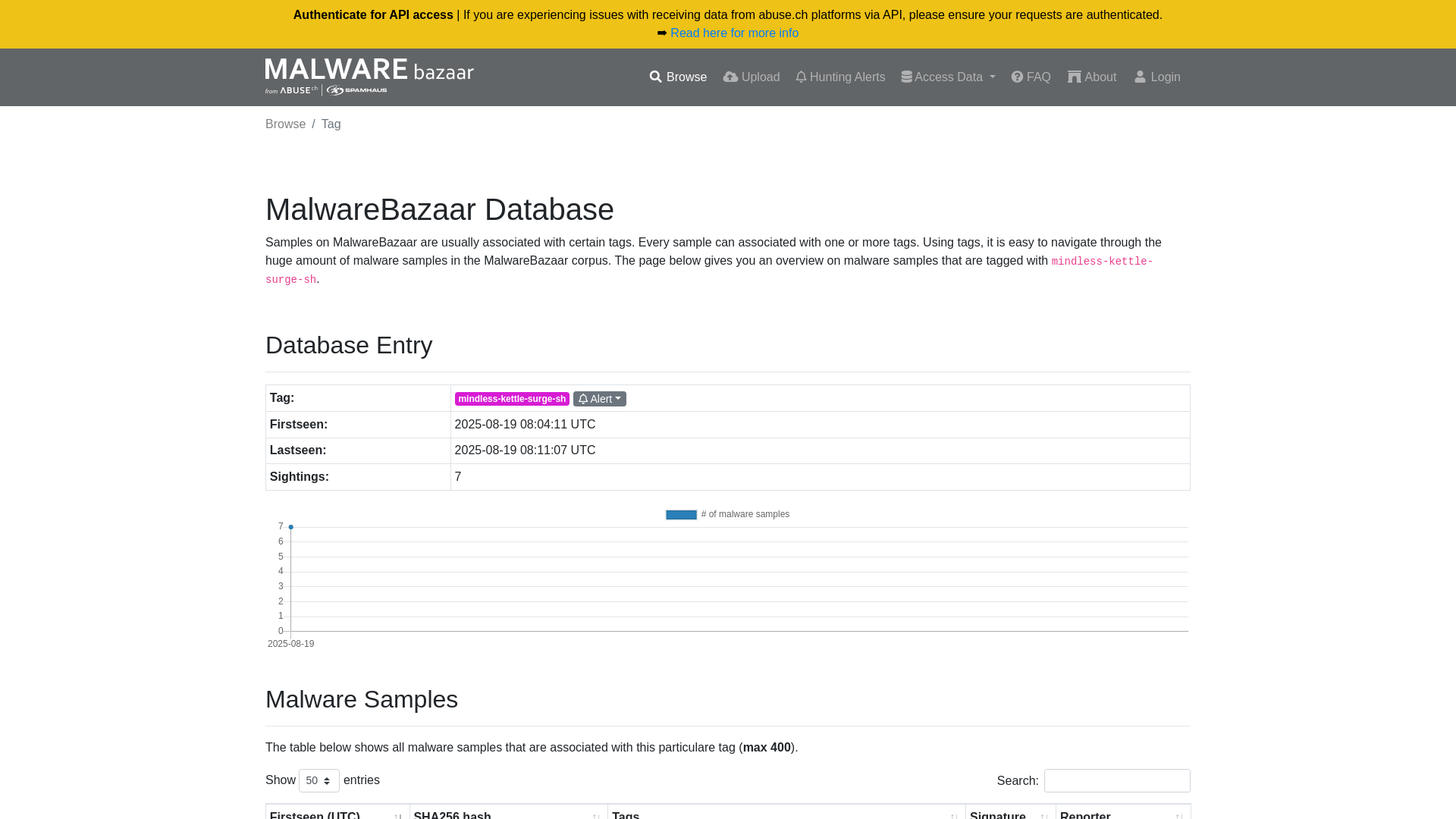The image size is (1456, 819).
Task: Click the Authenticate for API access banner text
Action: point(373,15)
